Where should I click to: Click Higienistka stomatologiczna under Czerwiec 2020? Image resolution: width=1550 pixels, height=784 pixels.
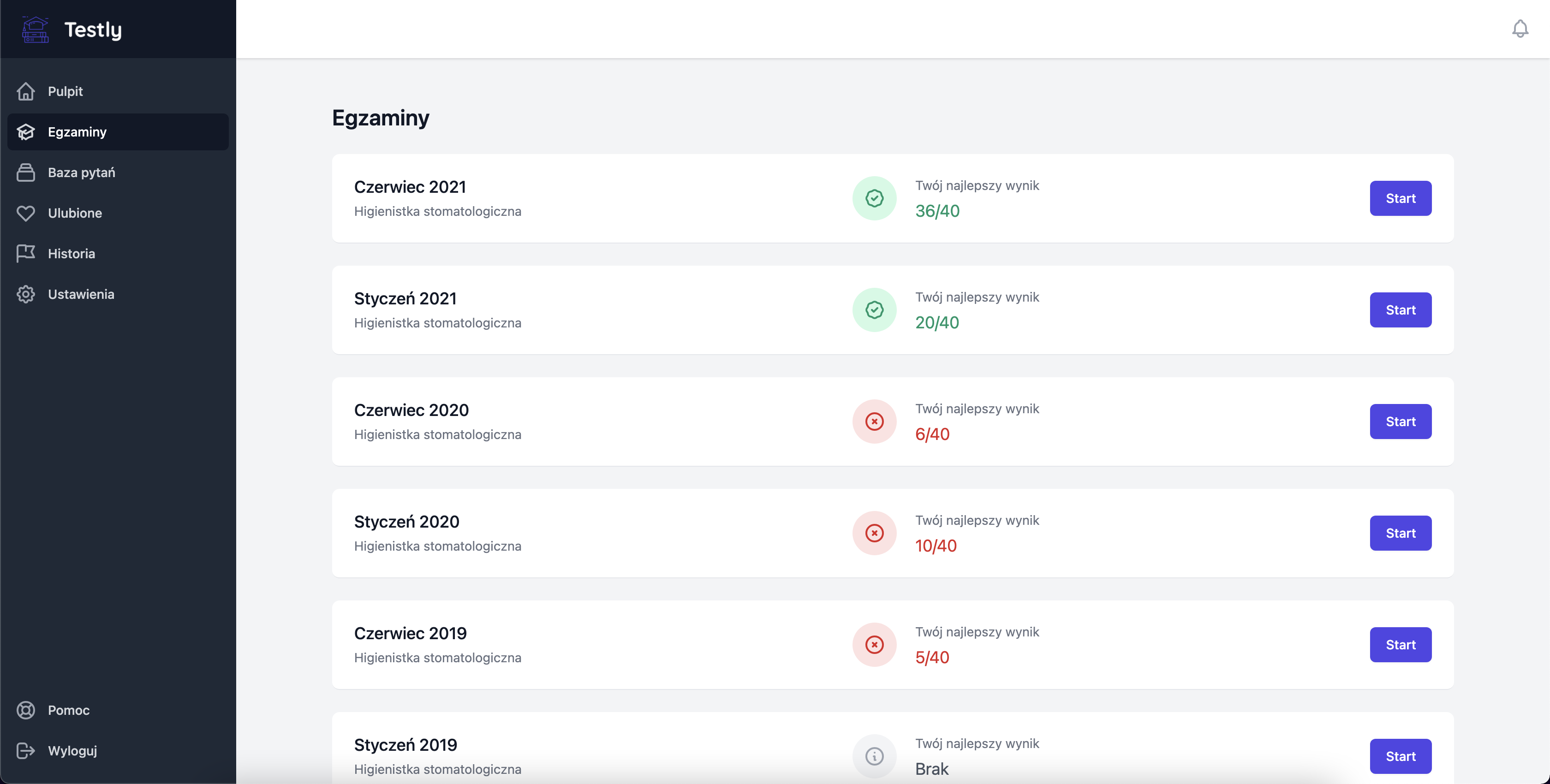(437, 435)
